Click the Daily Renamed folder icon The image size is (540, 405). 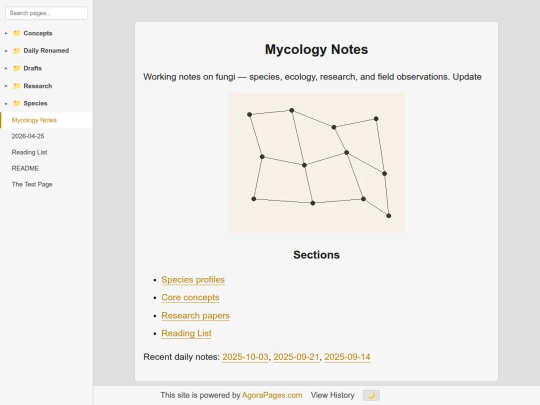(x=17, y=51)
